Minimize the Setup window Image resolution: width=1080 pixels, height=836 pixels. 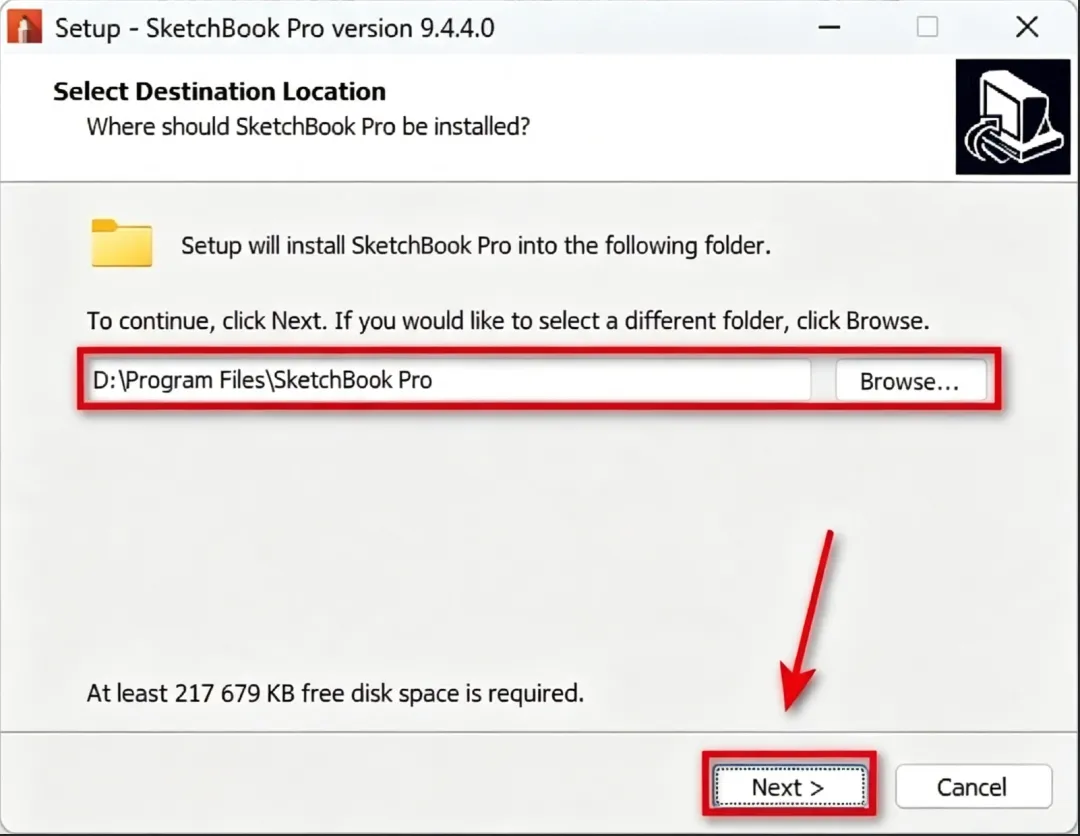pyautogui.click(x=829, y=28)
